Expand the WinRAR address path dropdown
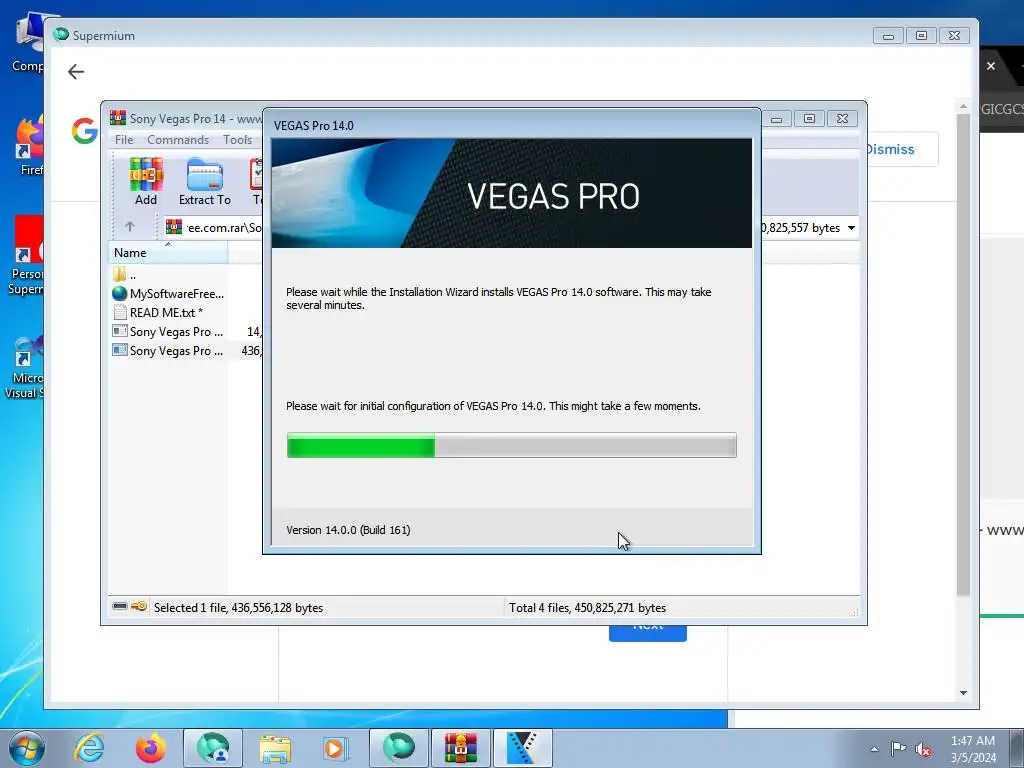 tap(852, 228)
